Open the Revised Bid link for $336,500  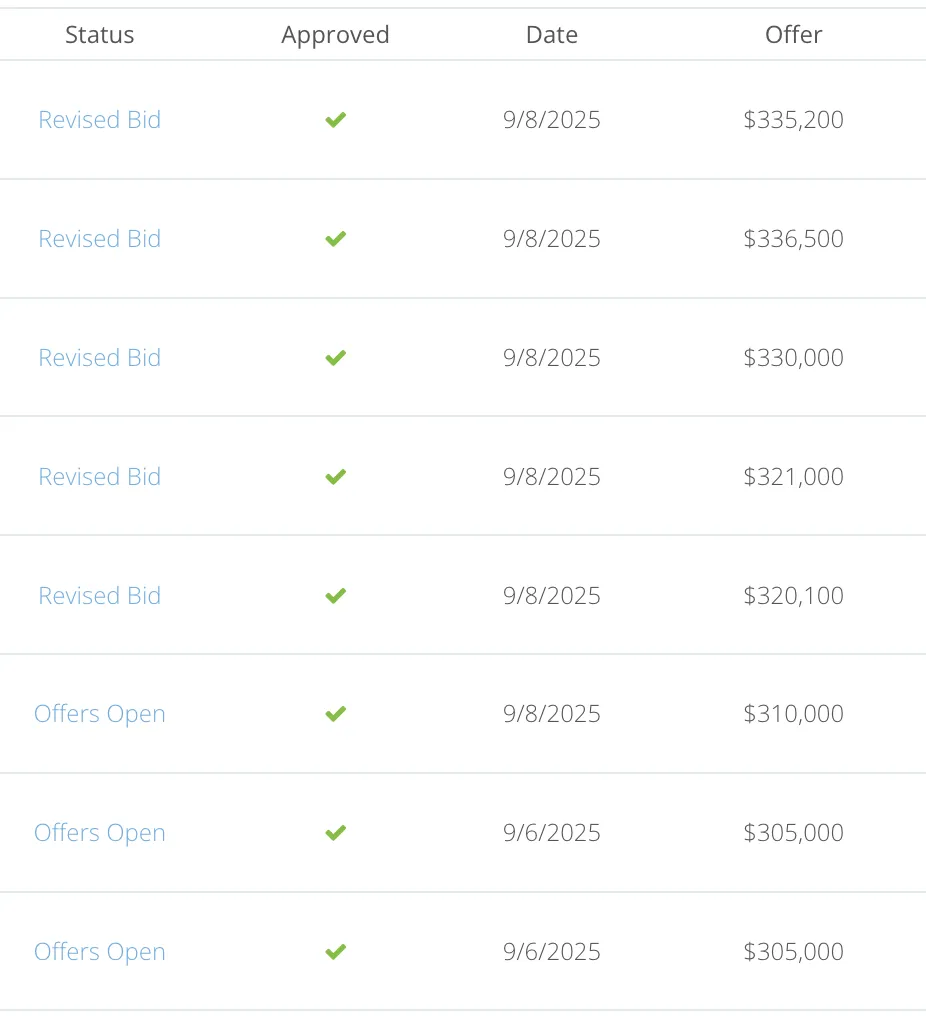(99, 239)
